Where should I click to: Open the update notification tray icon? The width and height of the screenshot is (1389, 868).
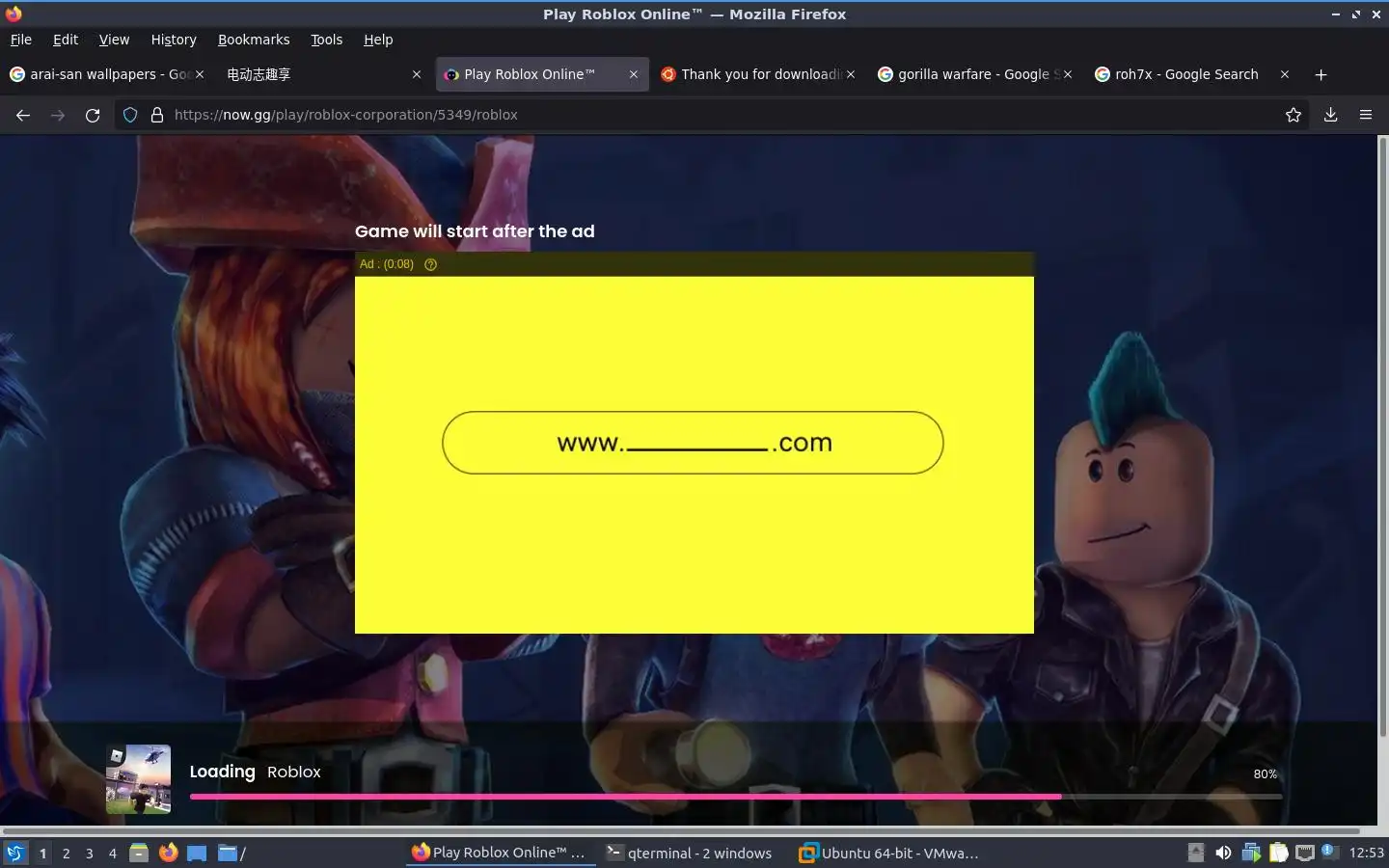[1330, 852]
